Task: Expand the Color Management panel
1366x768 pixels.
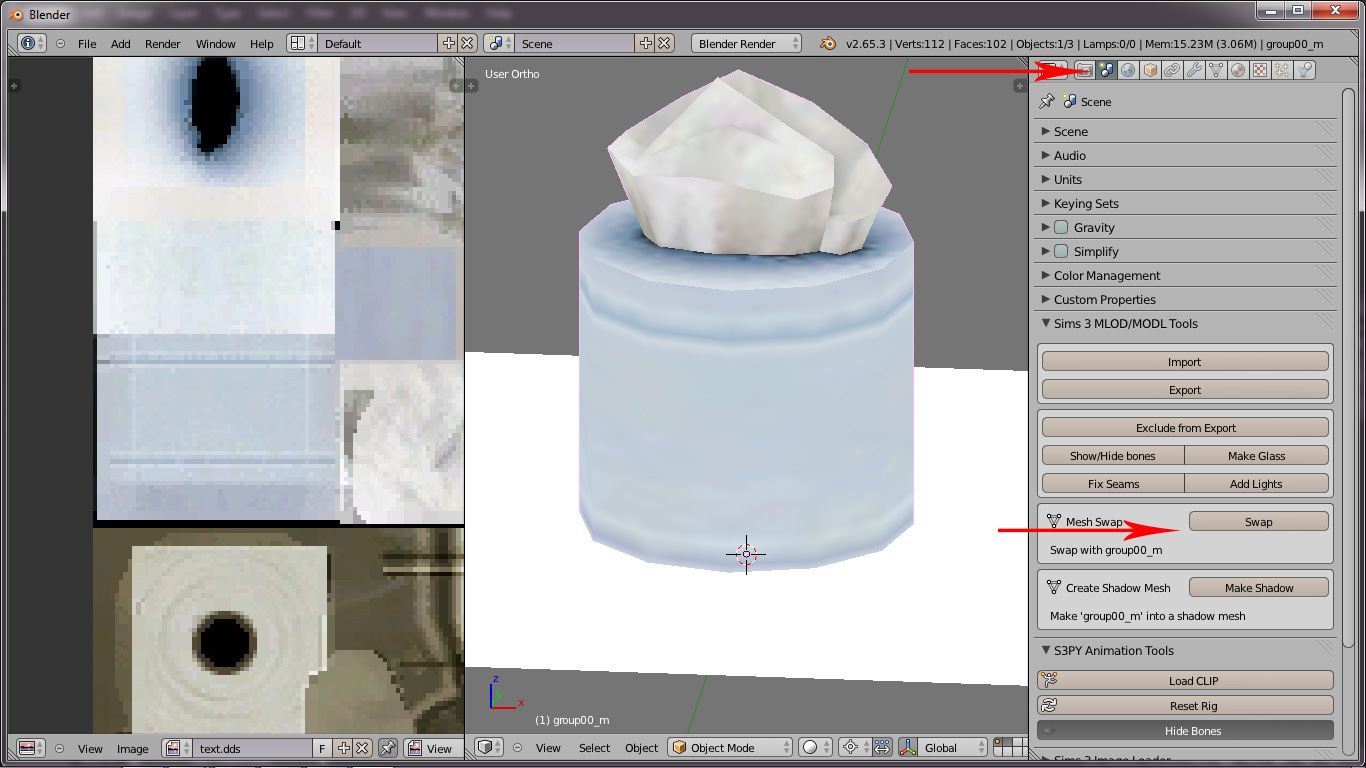Action: [1106, 276]
